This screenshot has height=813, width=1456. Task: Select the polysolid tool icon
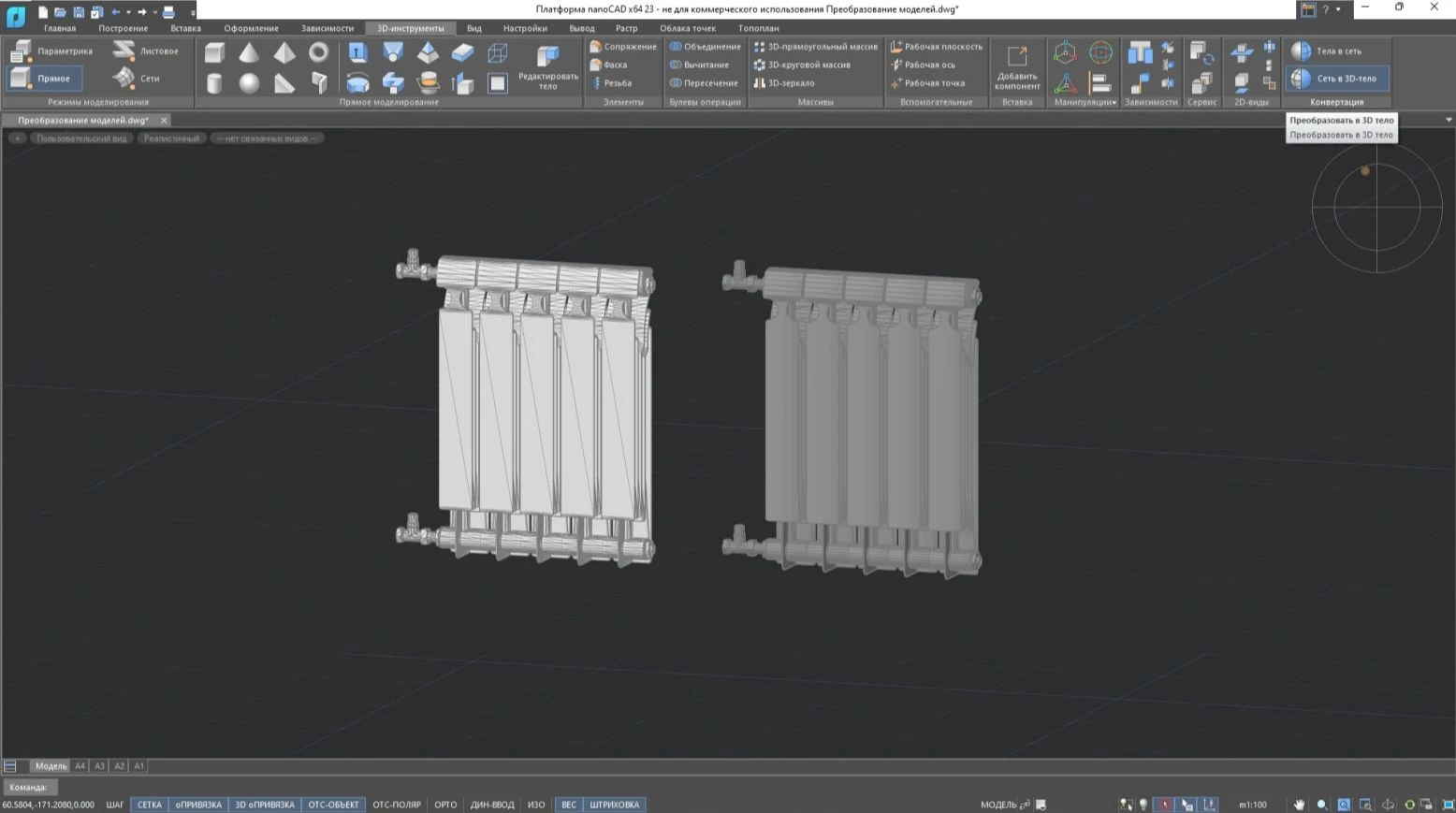click(319, 83)
